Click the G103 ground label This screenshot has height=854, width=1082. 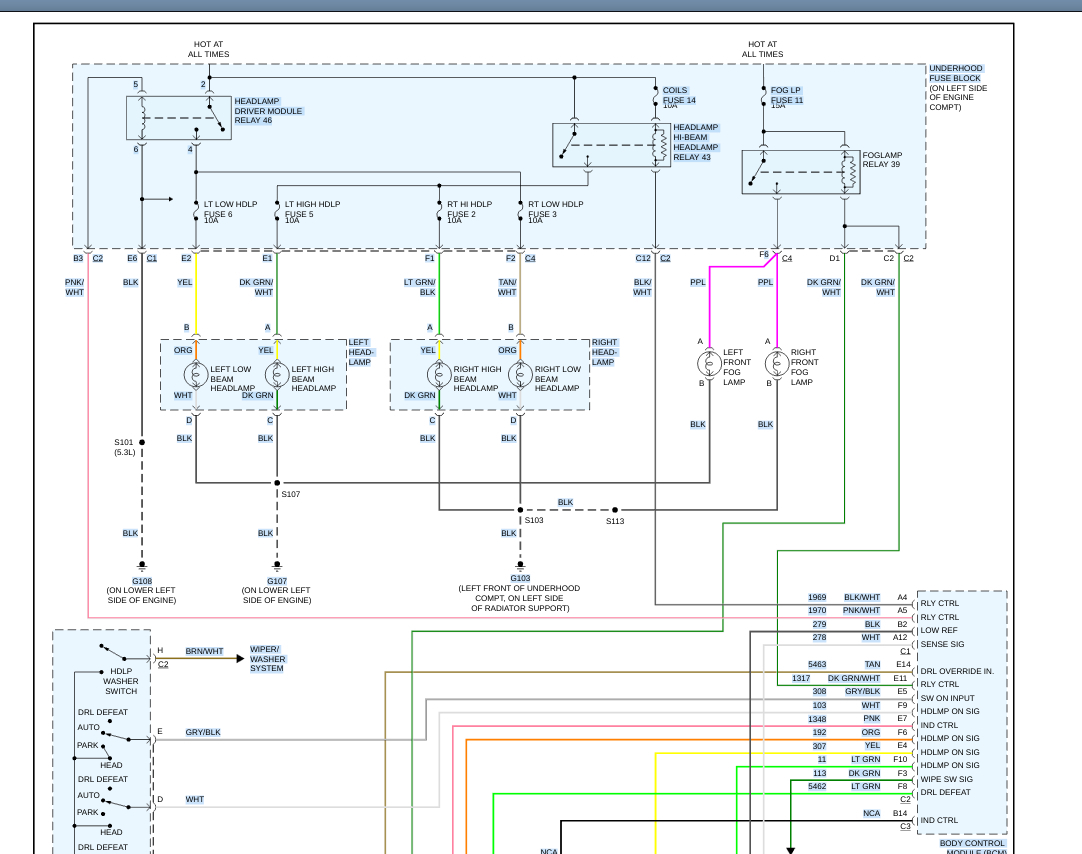(520, 578)
